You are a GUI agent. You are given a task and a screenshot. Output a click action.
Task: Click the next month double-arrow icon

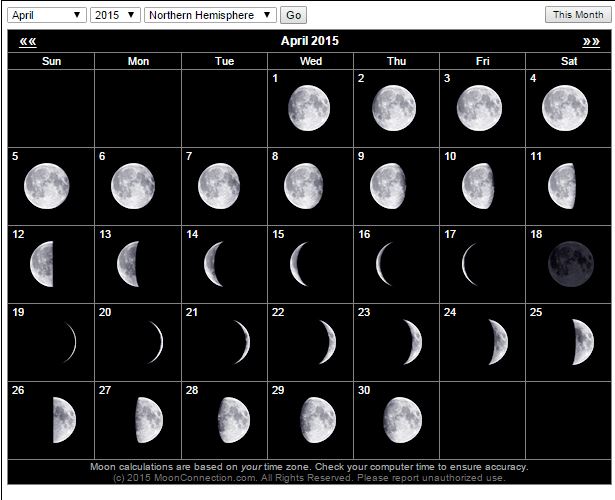pos(591,41)
